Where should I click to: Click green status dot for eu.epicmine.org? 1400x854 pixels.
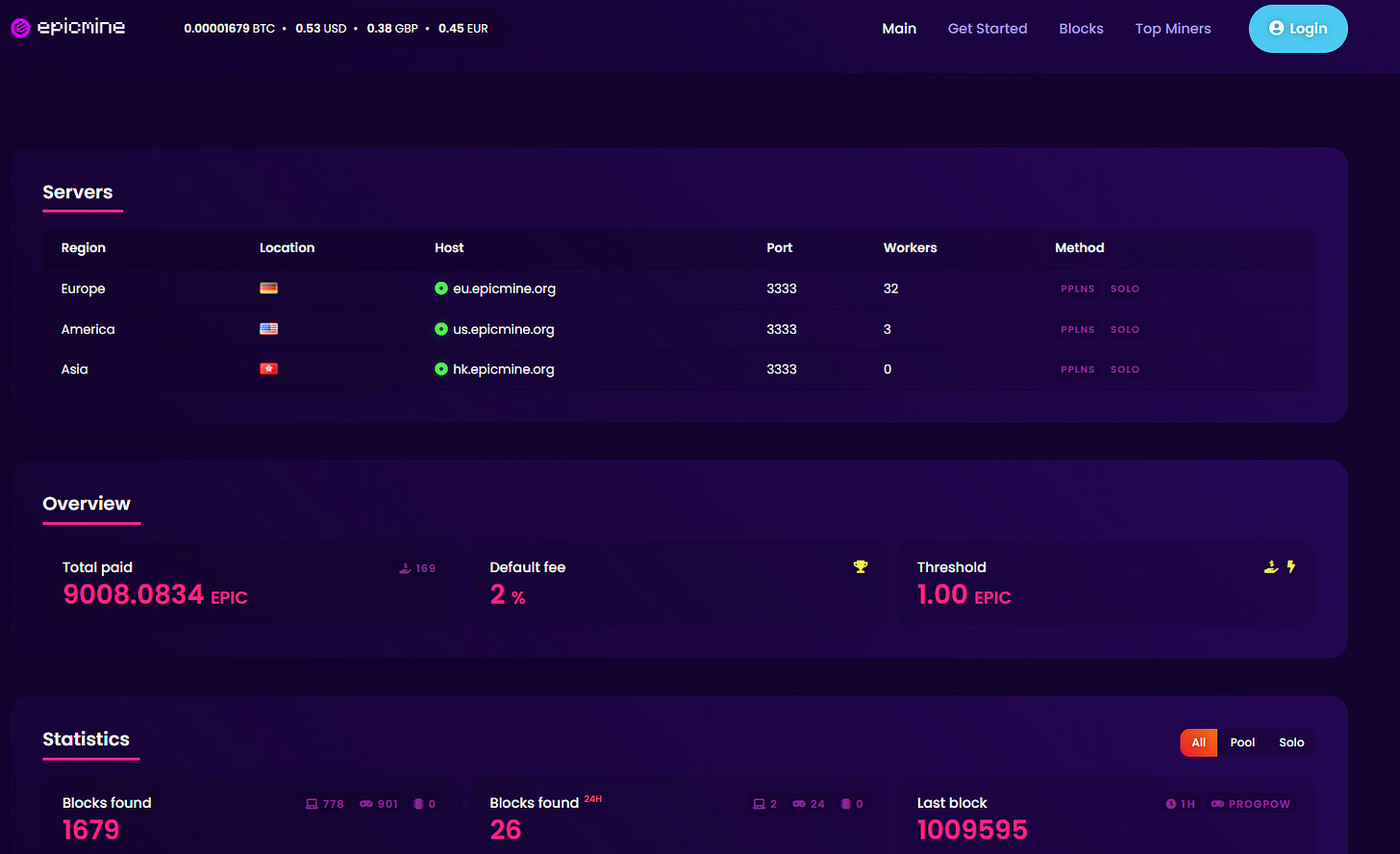(x=441, y=289)
